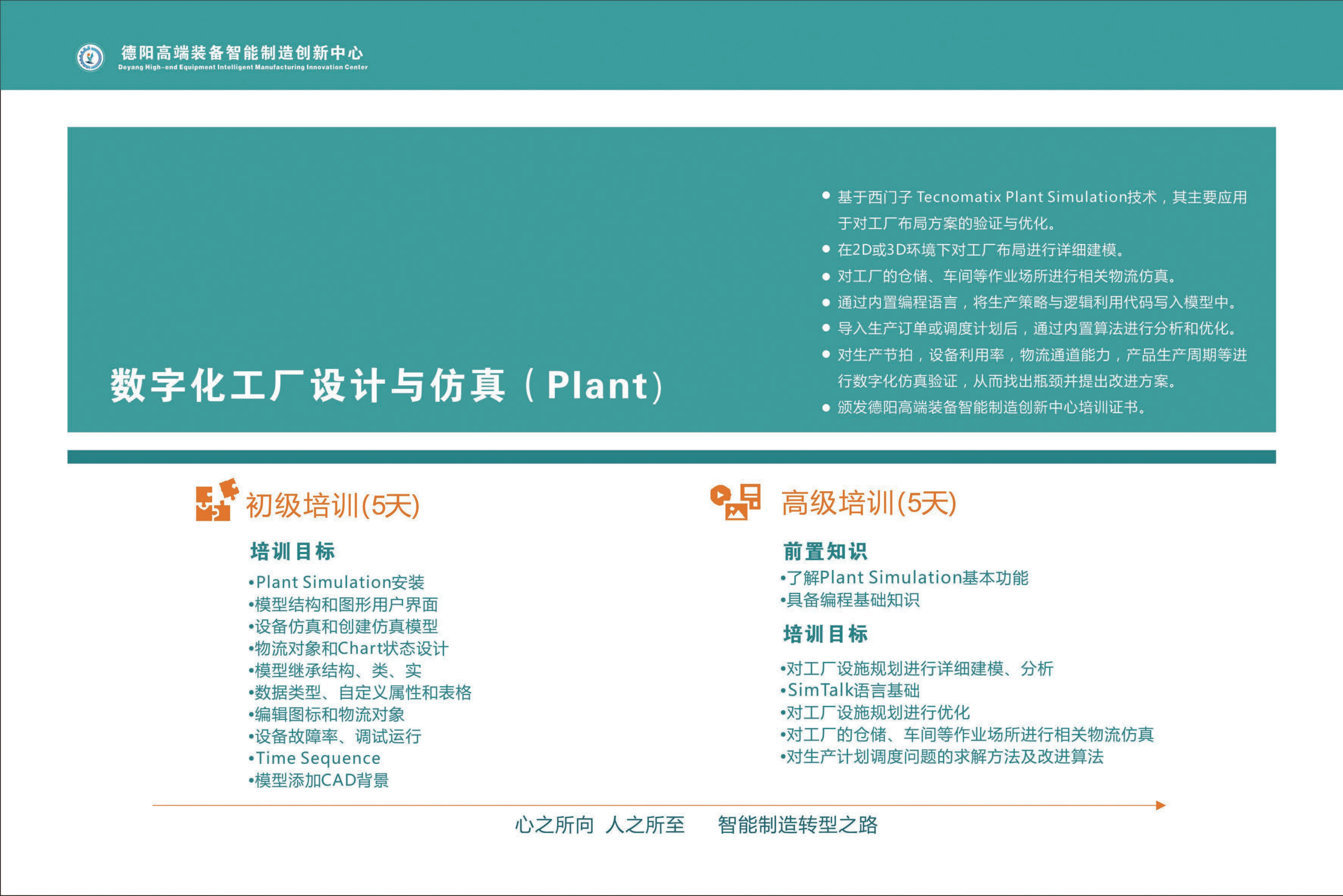1343x896 pixels.
Task: Click the orange media gallery icon
Action: (x=736, y=502)
